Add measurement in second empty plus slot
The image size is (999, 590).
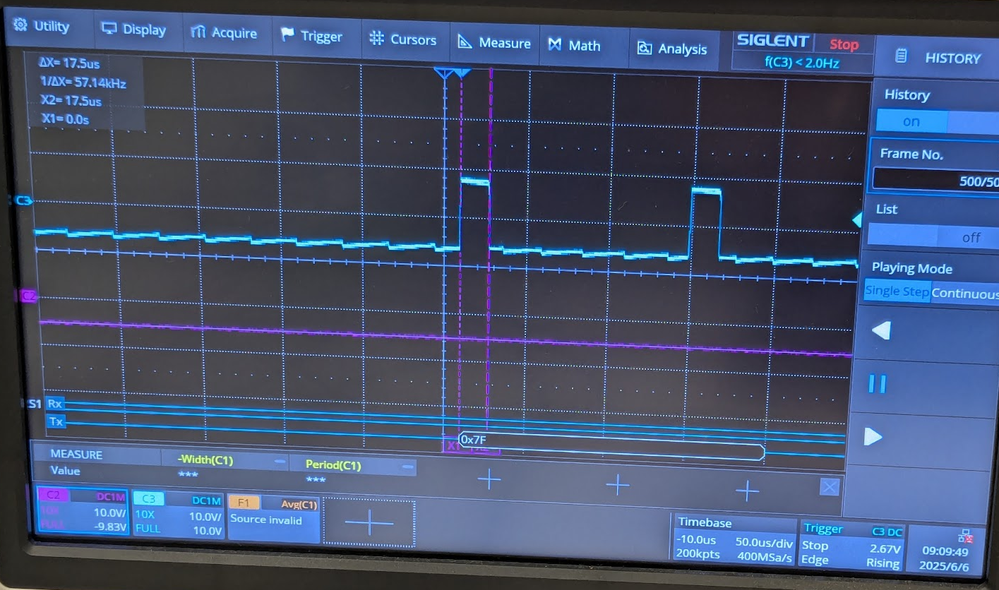[x=617, y=485]
